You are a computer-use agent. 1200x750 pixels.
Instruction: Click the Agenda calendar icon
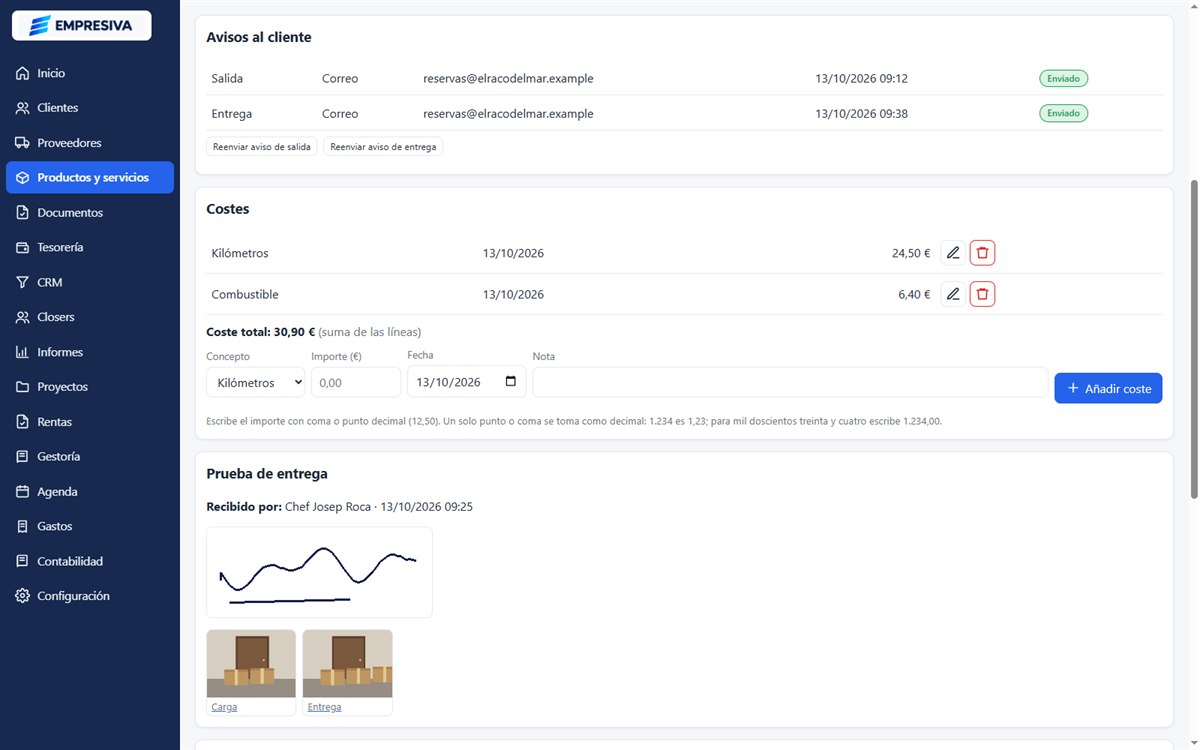pyautogui.click(x=22, y=491)
